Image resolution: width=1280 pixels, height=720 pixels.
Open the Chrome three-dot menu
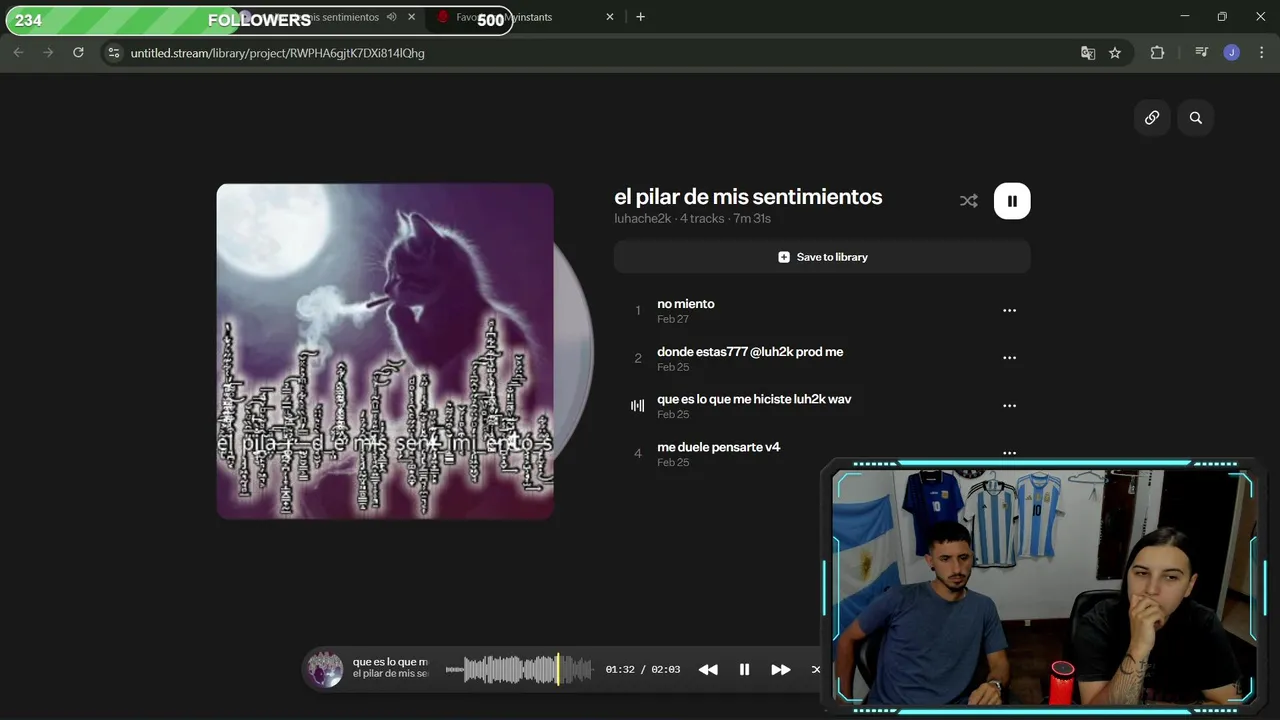click(1261, 53)
